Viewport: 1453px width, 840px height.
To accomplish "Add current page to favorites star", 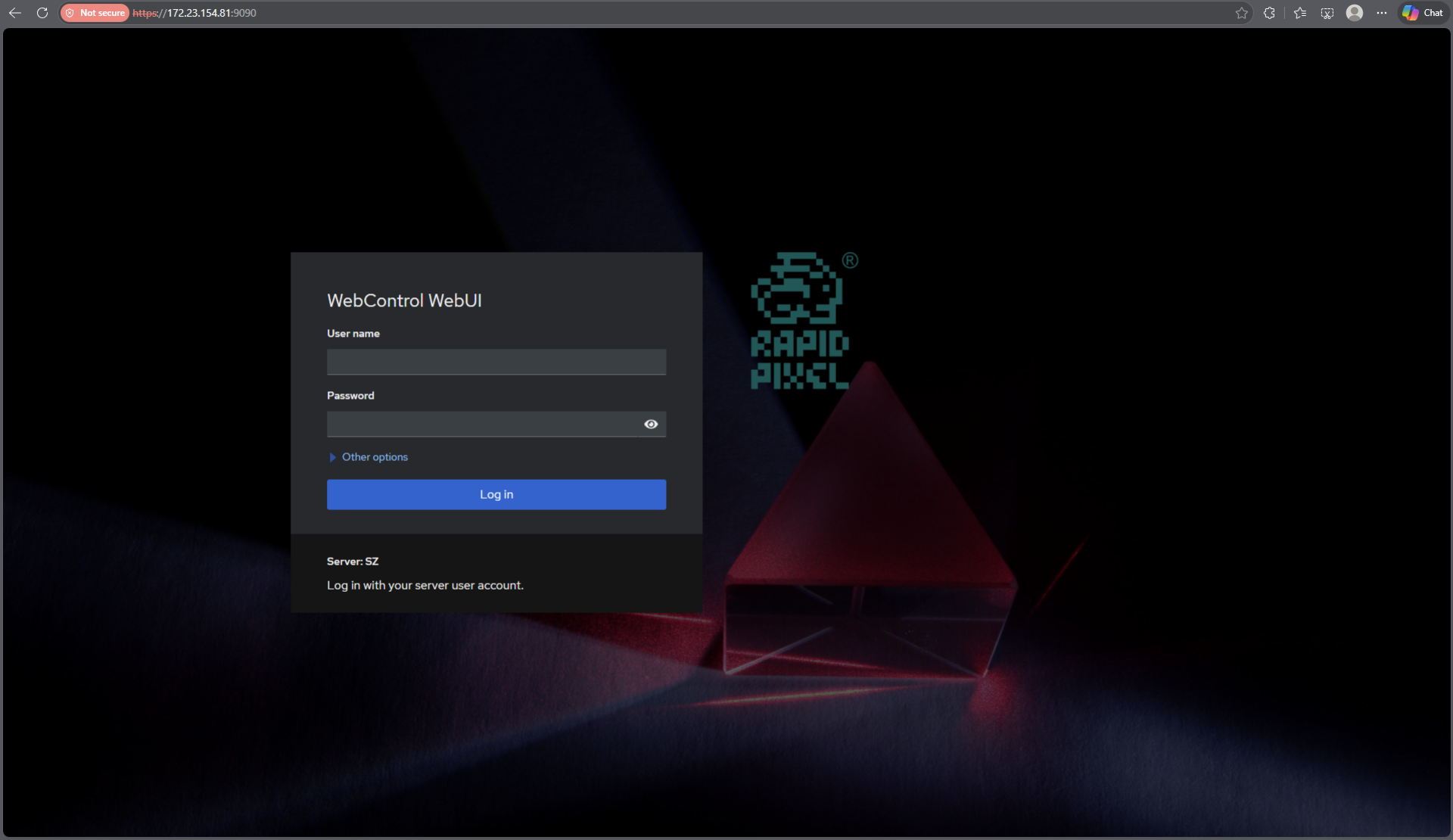I will click(x=1241, y=12).
